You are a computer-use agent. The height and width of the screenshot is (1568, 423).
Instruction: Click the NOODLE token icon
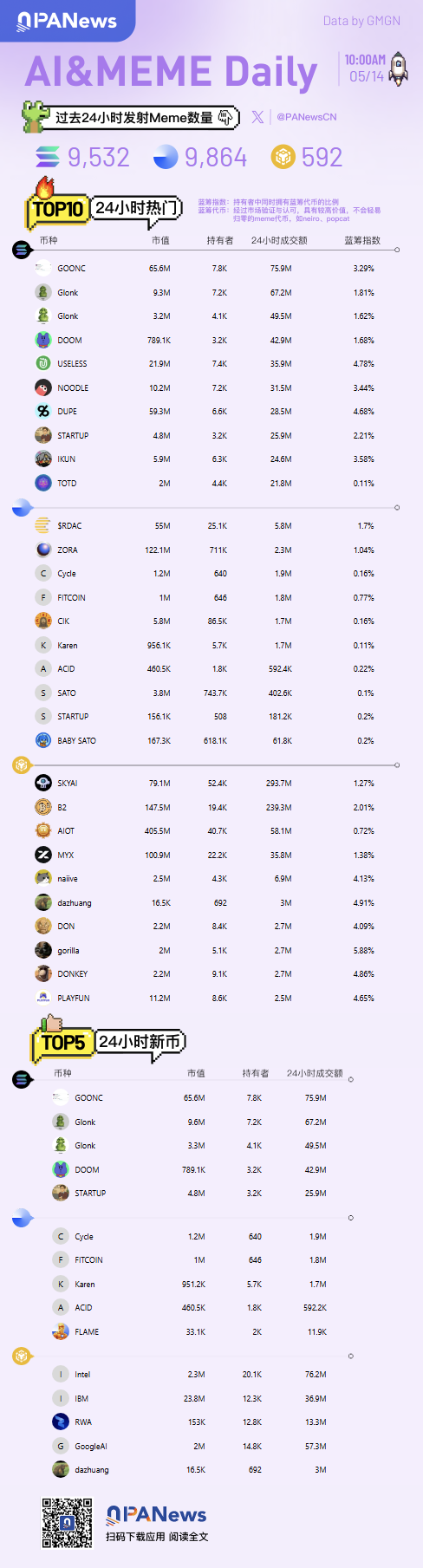[43, 387]
